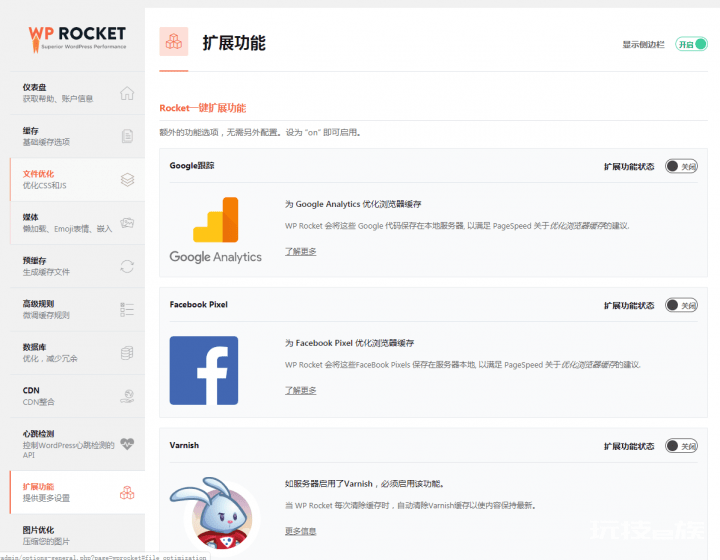Click the Varnish card title
720x560 pixels.
(184, 445)
